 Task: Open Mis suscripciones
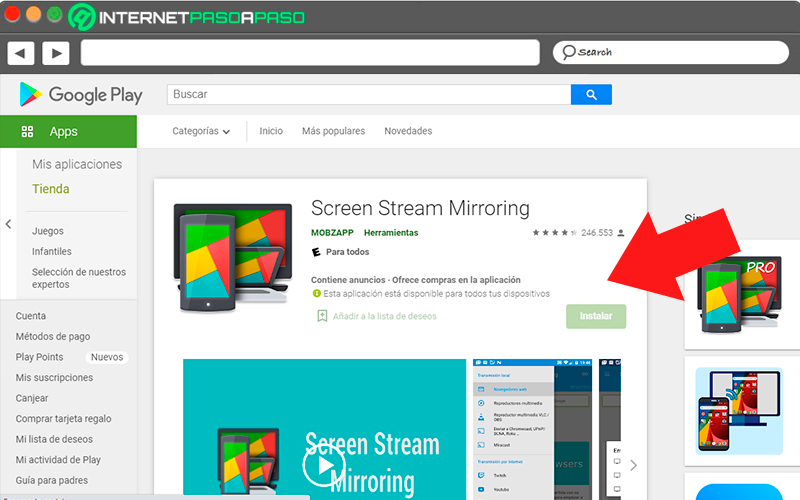(54, 378)
